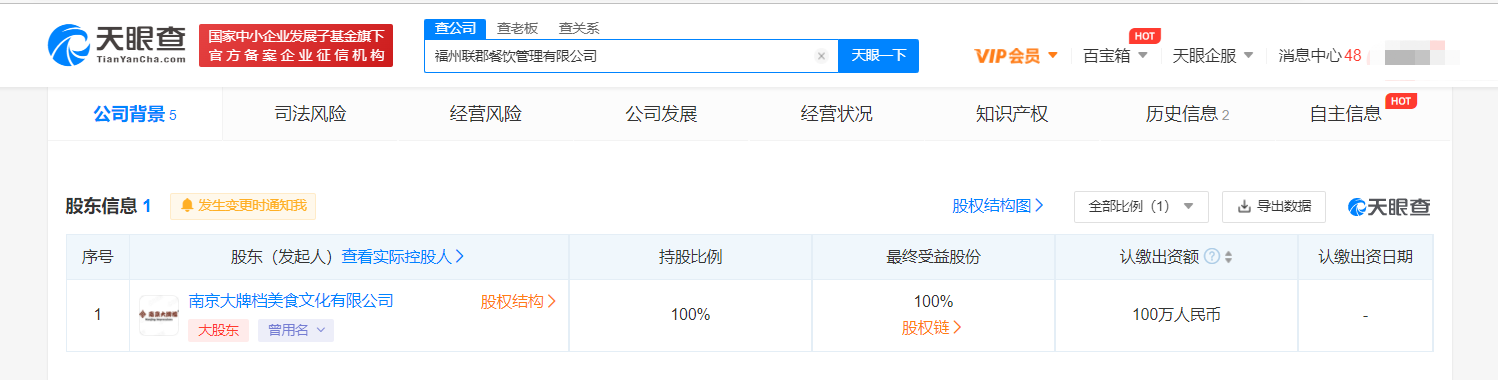Image resolution: width=1498 pixels, height=380 pixels.
Task: Switch to the 经营风险 tab
Action: tap(486, 114)
